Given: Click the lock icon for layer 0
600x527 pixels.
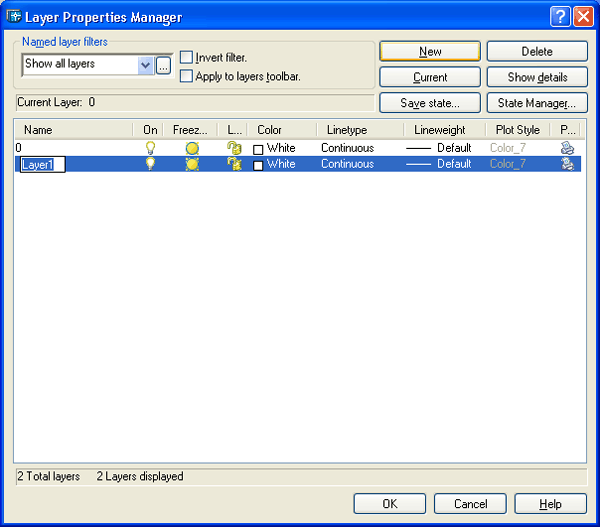Looking at the screenshot, I should tap(234, 148).
